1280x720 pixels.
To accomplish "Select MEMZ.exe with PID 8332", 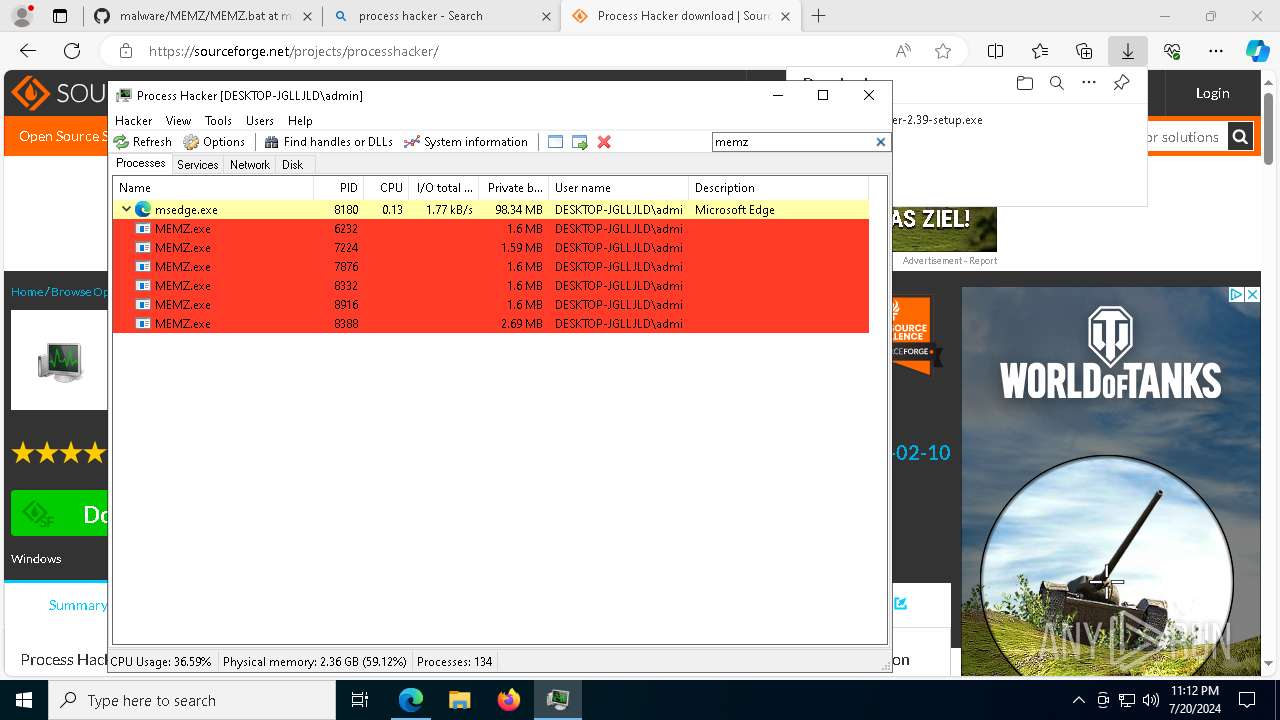I will coord(491,286).
